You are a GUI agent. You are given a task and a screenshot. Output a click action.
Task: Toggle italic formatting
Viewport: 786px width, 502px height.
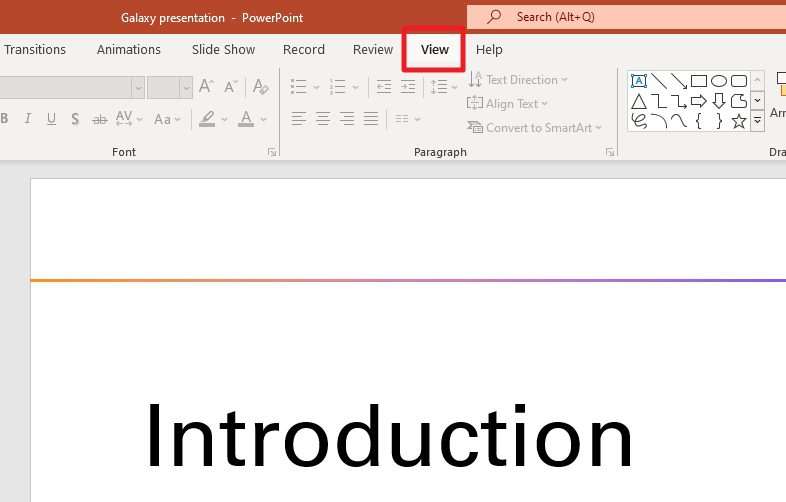(x=28, y=119)
